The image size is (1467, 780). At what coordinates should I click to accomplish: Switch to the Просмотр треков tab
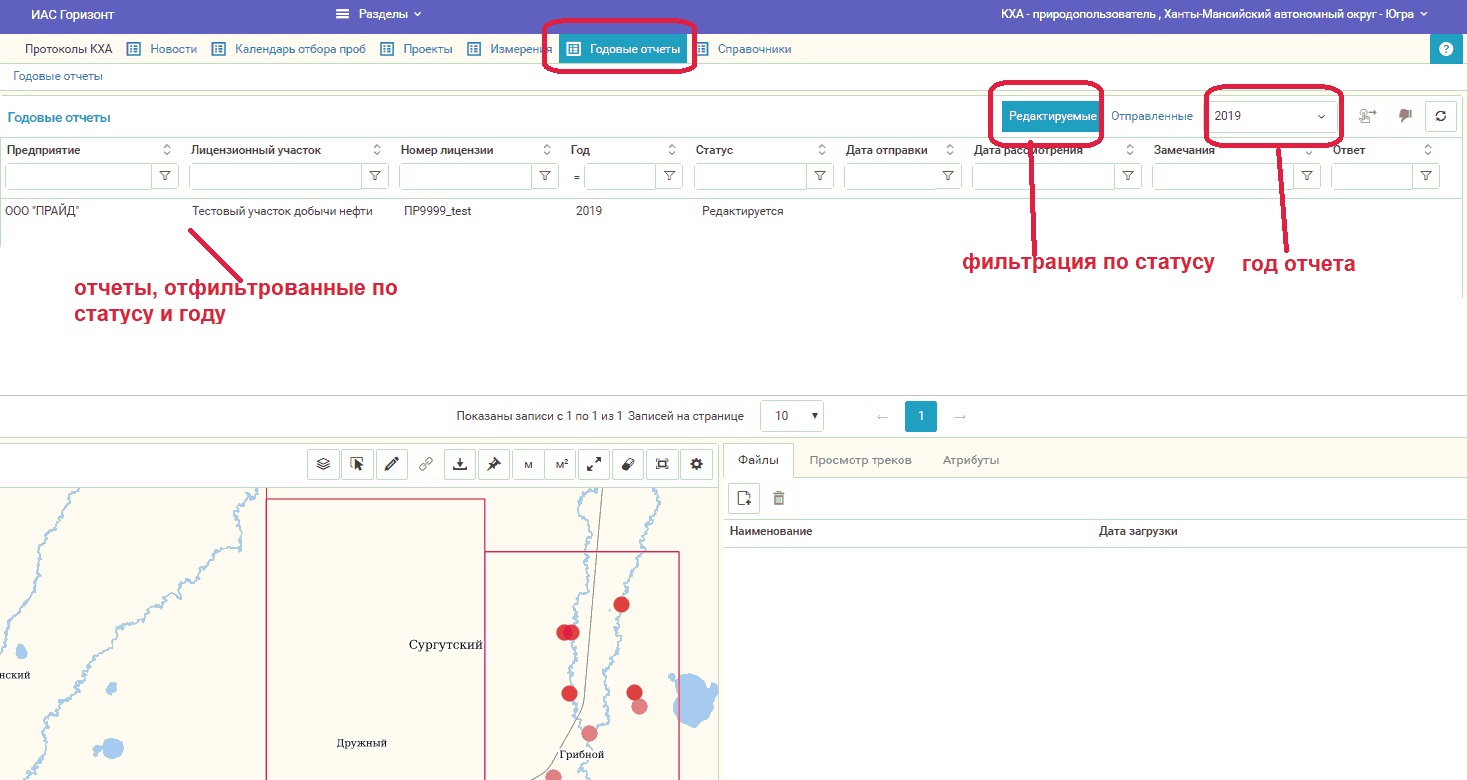(860, 460)
